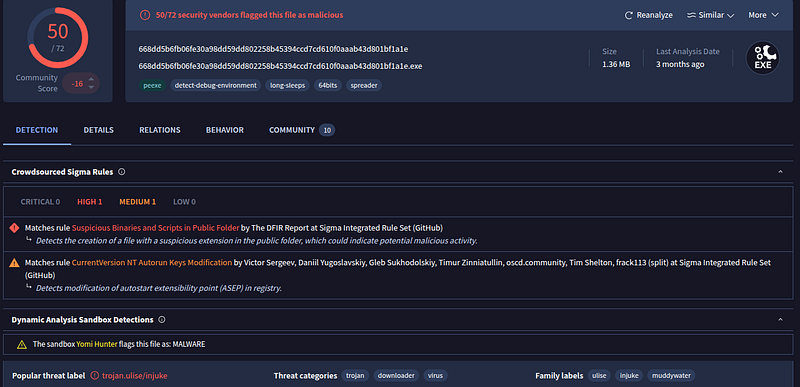Open the Similar dropdown
The width and height of the screenshot is (800, 387).
pyautogui.click(x=711, y=15)
